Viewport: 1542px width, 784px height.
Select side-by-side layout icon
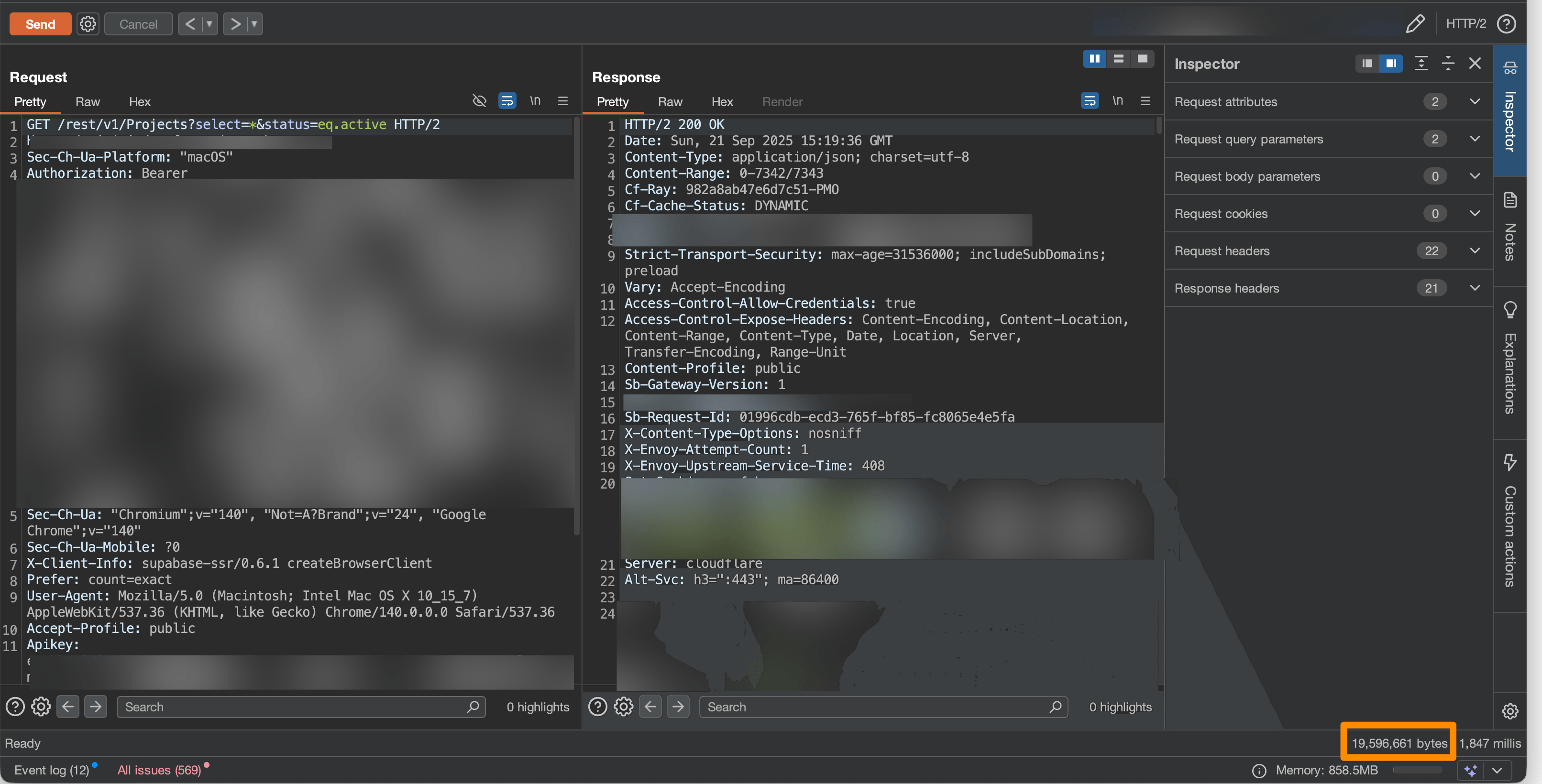click(1094, 59)
